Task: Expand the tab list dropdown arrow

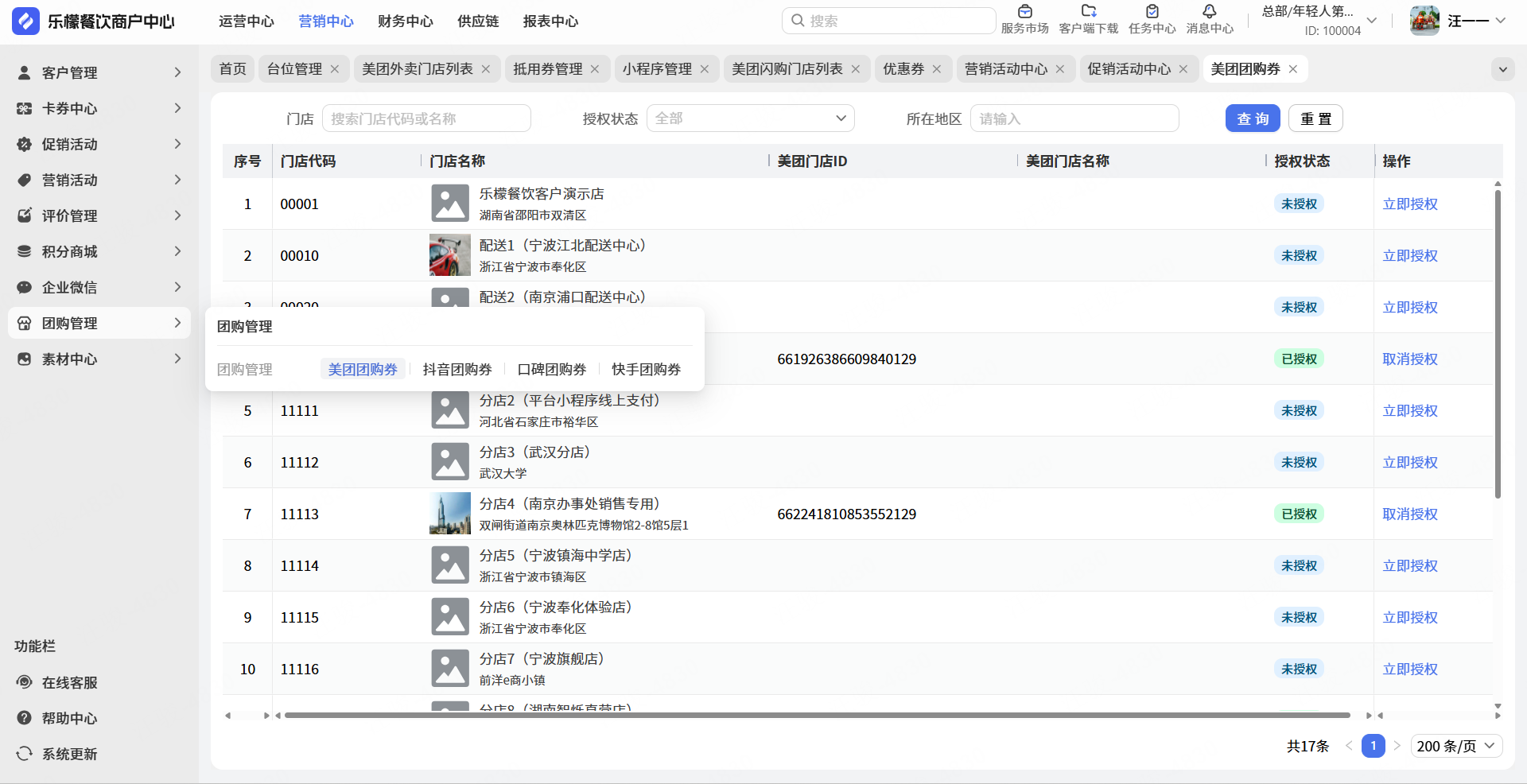Action: point(1502,69)
